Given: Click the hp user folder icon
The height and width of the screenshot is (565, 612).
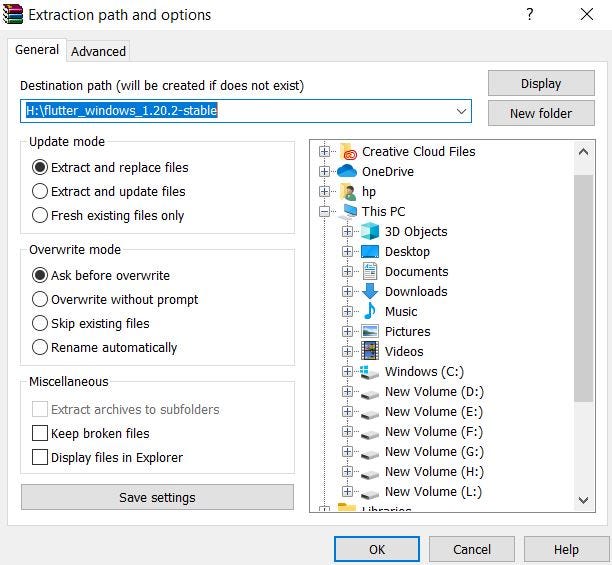Looking at the screenshot, I should (x=347, y=192).
